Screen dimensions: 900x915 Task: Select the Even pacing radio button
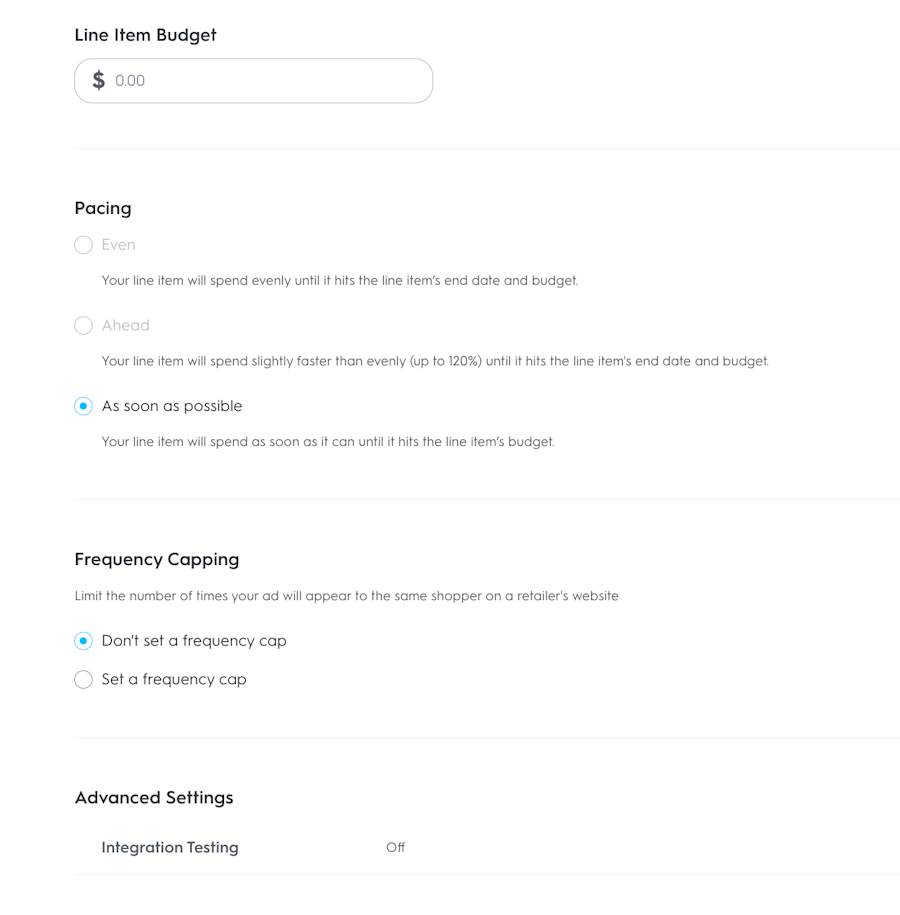click(84, 245)
